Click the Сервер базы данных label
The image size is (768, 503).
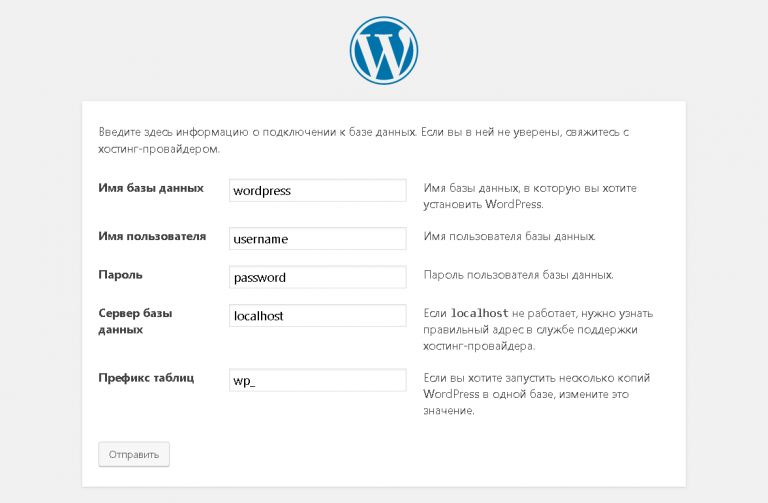click(x=135, y=321)
